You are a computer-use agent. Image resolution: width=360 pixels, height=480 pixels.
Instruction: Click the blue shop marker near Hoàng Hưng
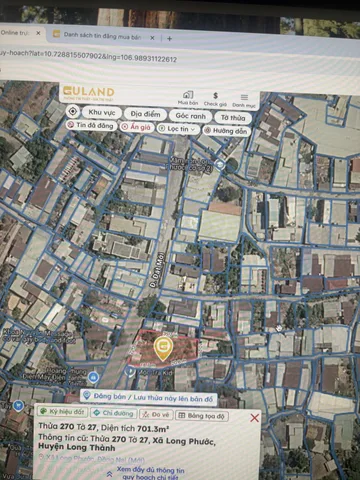click(94, 377)
